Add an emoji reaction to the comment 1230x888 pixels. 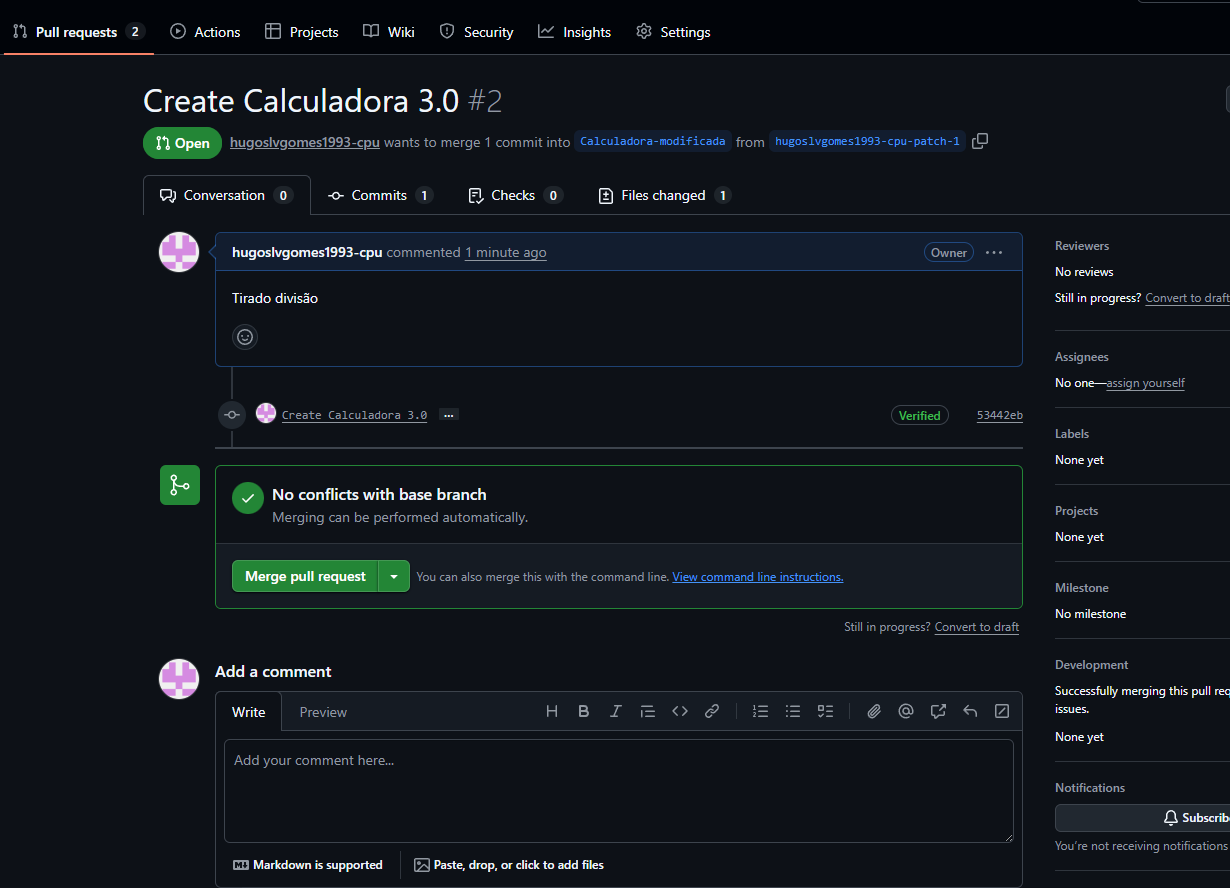pyautogui.click(x=245, y=337)
